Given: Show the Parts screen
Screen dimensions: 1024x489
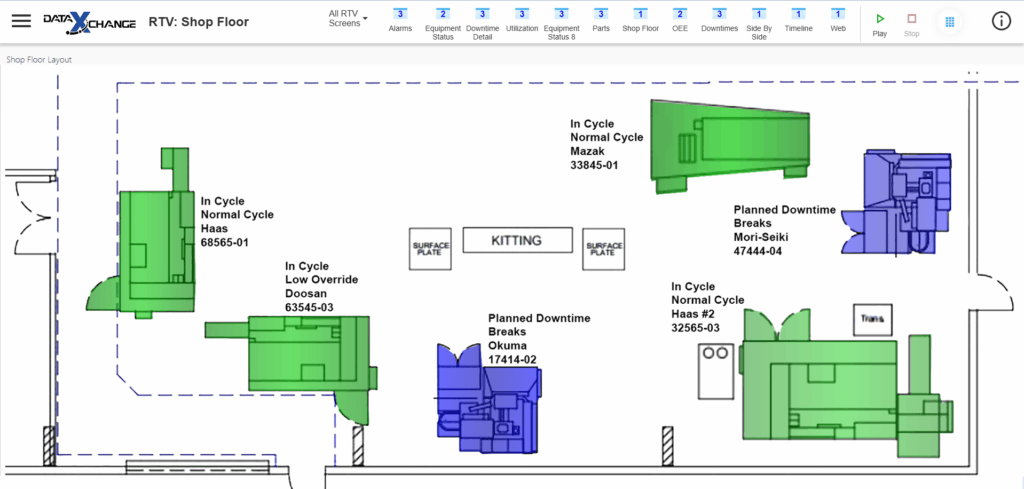Looking at the screenshot, I should coord(601,21).
